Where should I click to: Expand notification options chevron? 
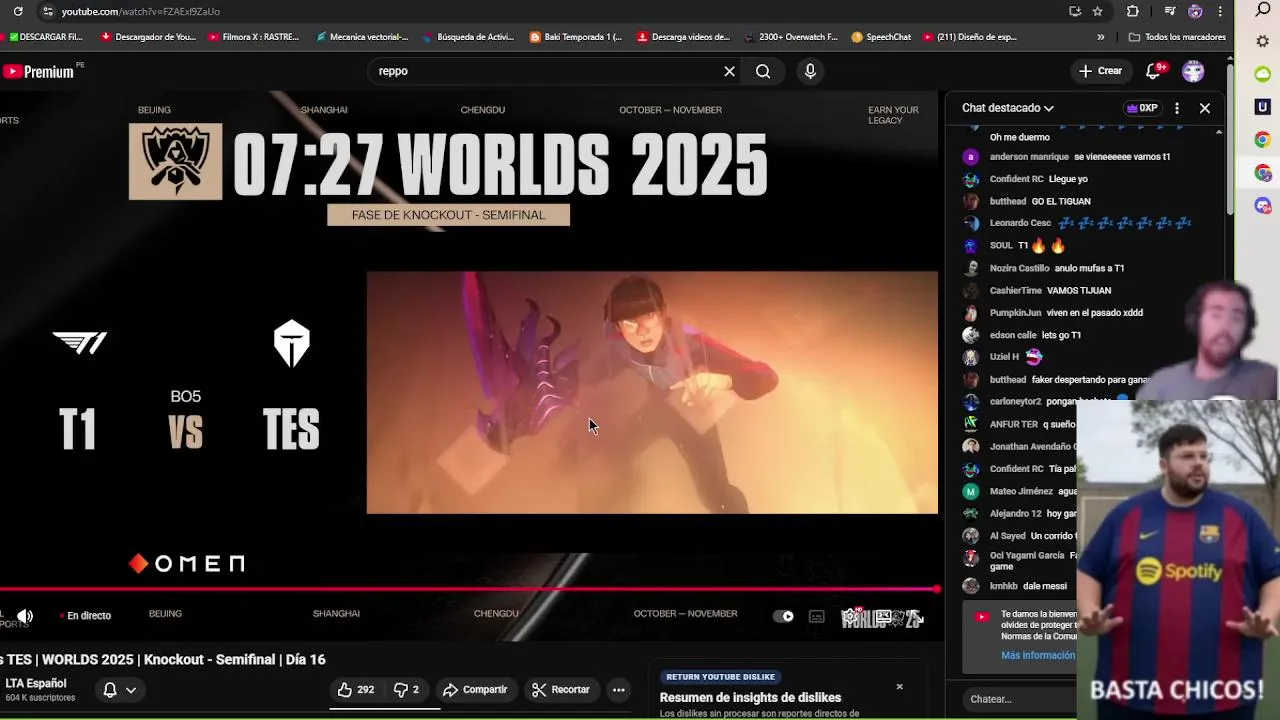(131, 689)
